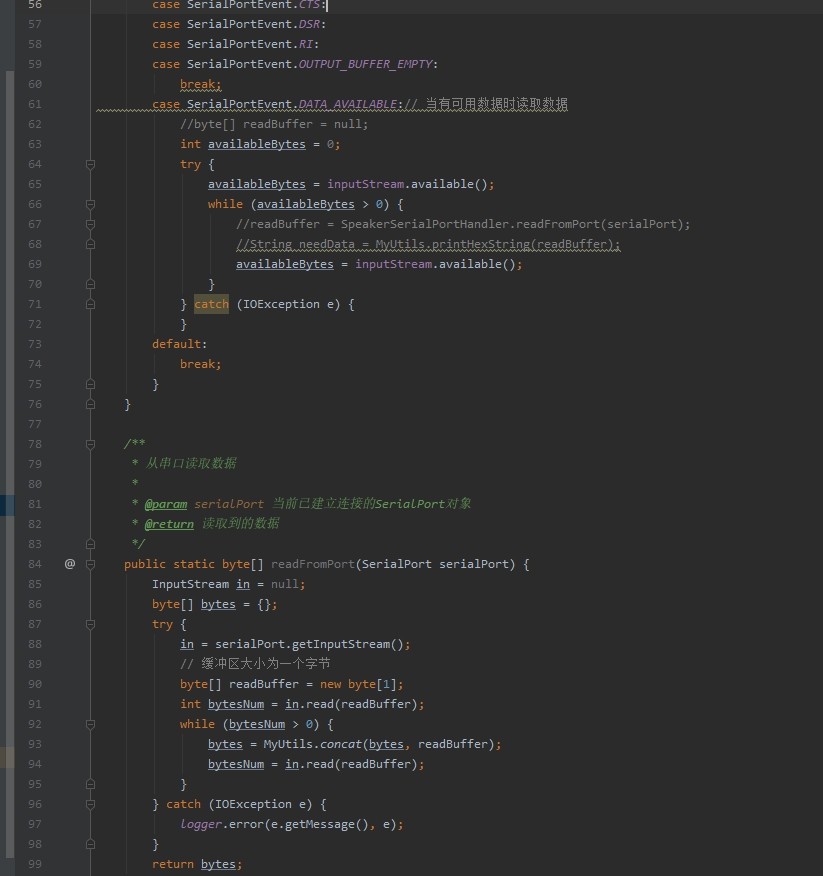Fold the while loop at line 92
The image size is (823, 876).
(91, 724)
